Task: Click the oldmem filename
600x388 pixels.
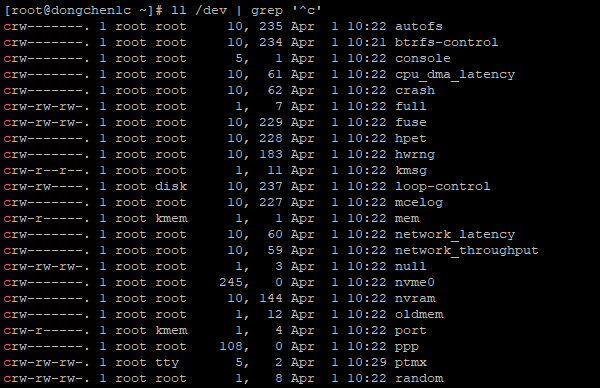Action: tap(419, 315)
